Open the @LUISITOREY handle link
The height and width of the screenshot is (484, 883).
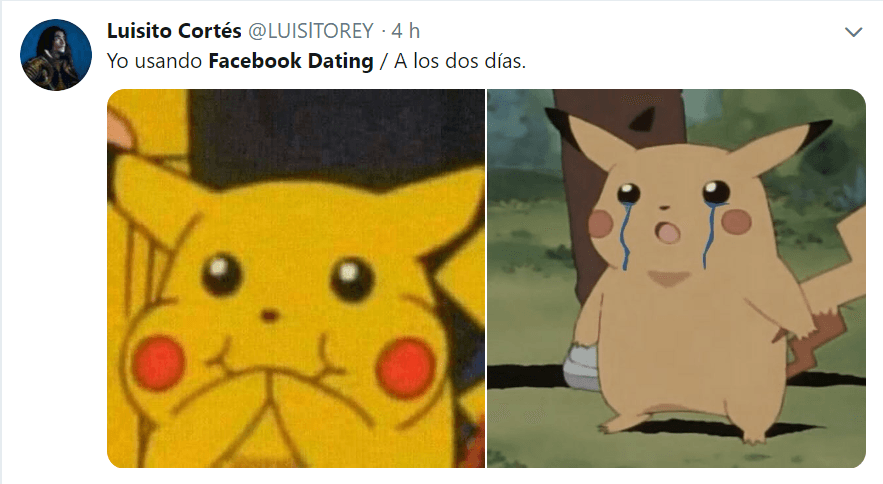pyautogui.click(x=311, y=30)
